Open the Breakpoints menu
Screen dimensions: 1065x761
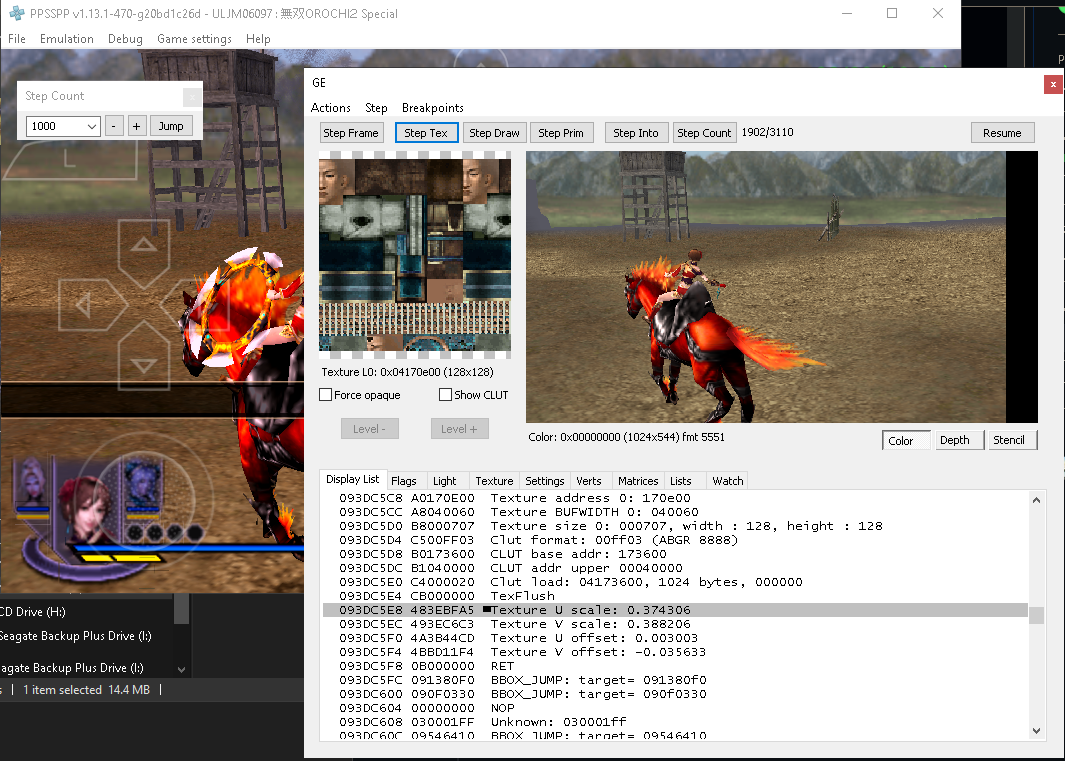click(x=432, y=107)
